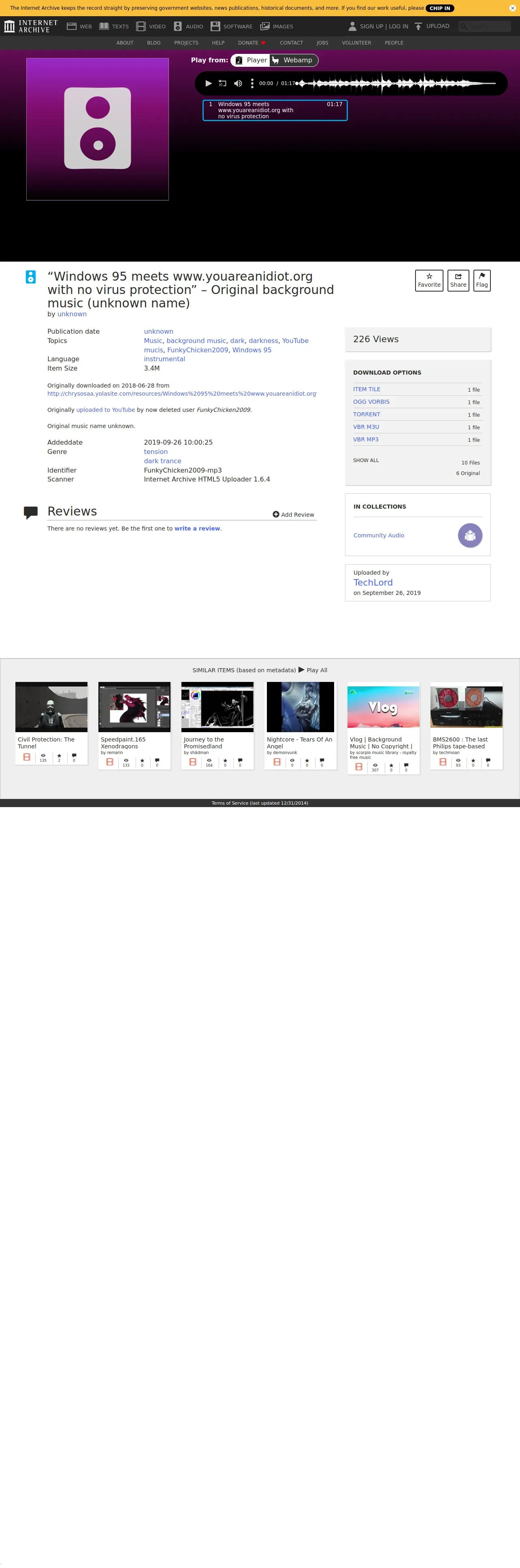520x1568 pixels.
Task: Select the built-in Player option
Action: (x=251, y=60)
